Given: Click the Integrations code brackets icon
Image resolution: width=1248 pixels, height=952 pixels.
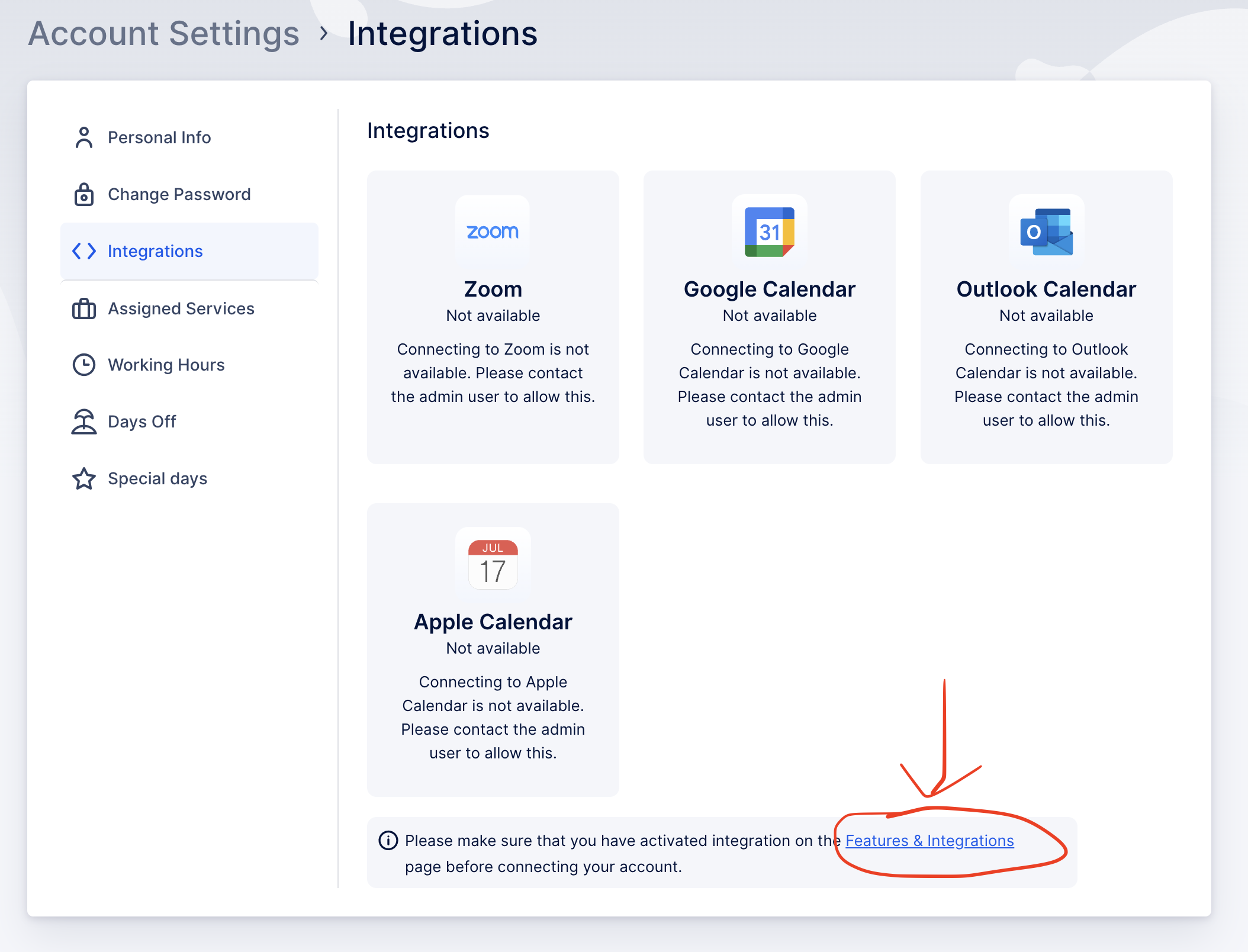Looking at the screenshot, I should pos(84,251).
